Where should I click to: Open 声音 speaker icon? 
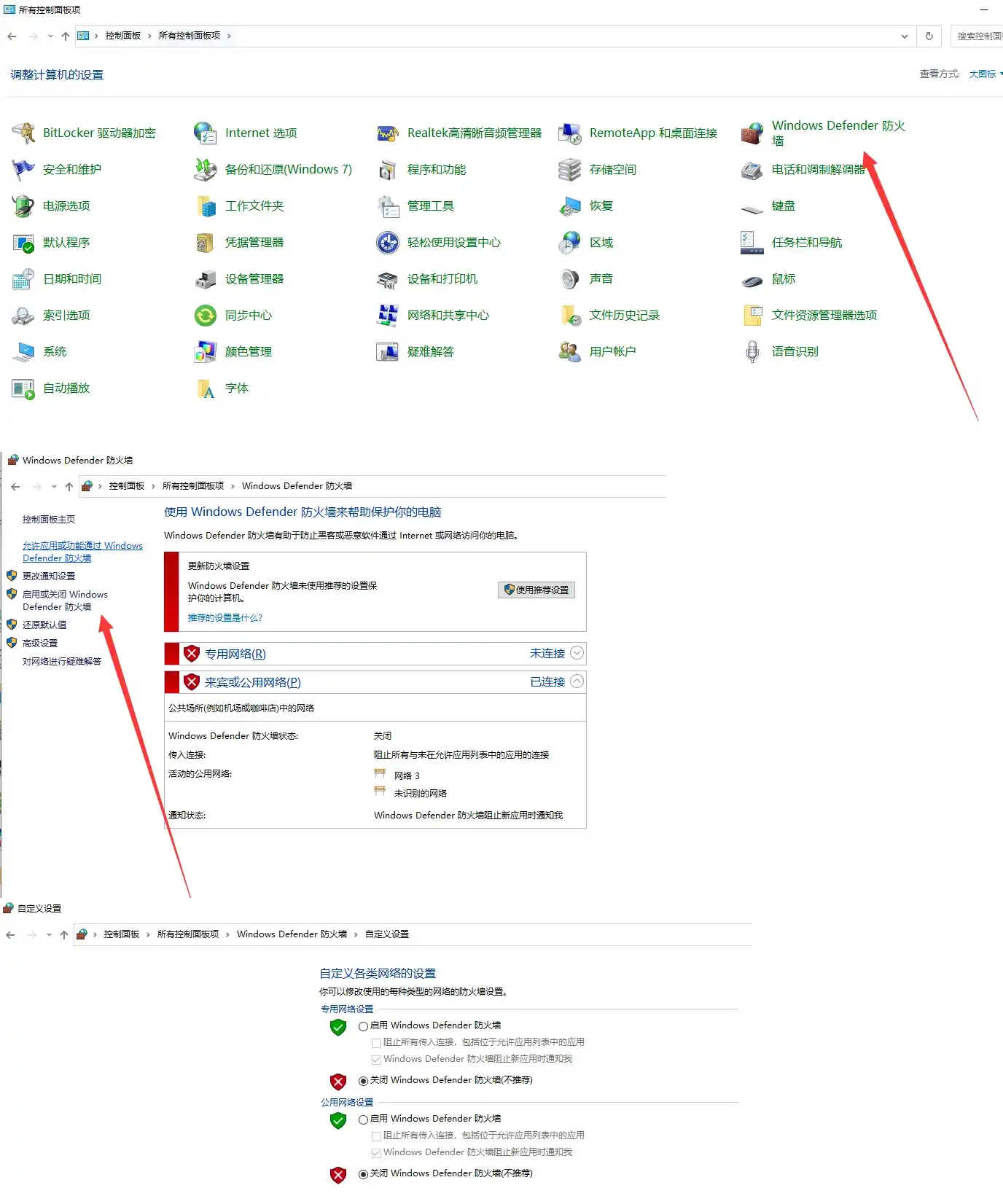(x=570, y=279)
